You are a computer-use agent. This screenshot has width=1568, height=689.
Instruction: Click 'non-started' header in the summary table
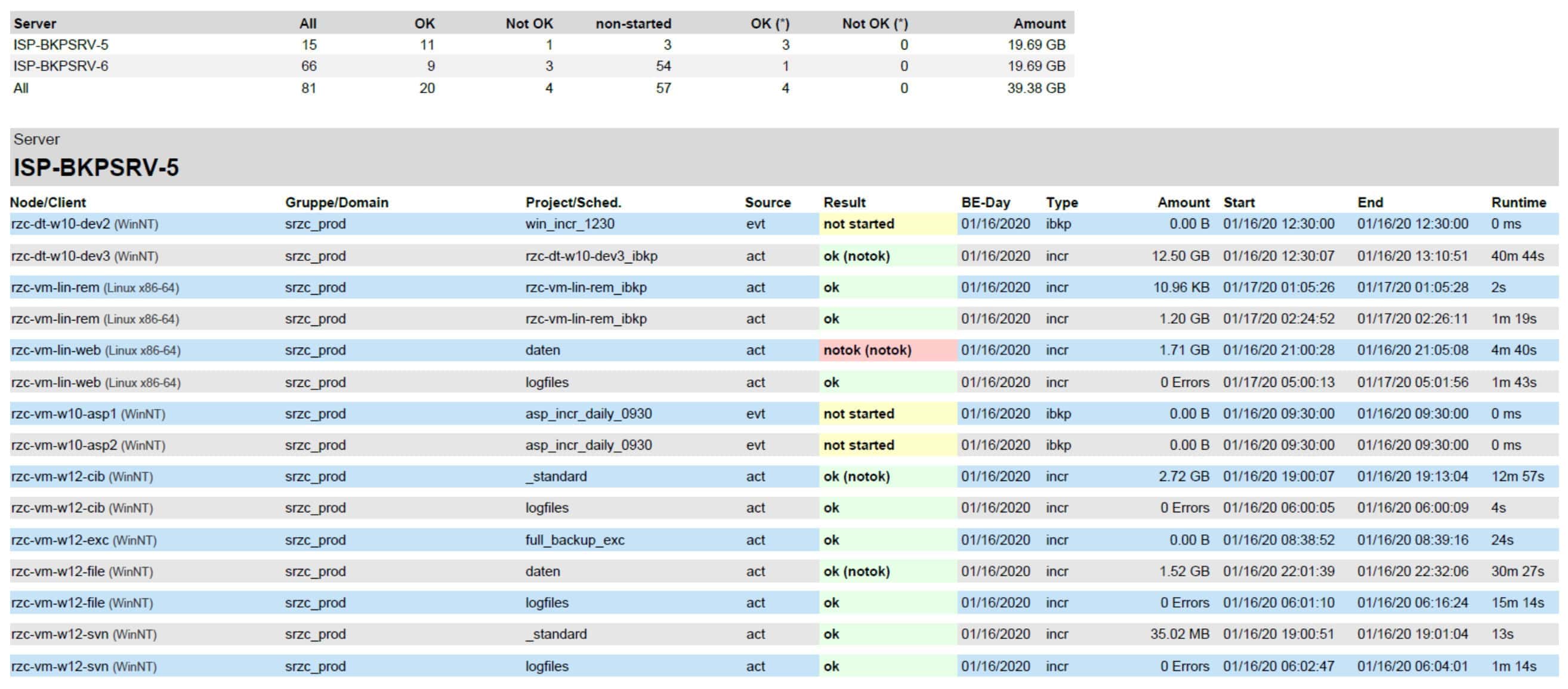coord(633,24)
